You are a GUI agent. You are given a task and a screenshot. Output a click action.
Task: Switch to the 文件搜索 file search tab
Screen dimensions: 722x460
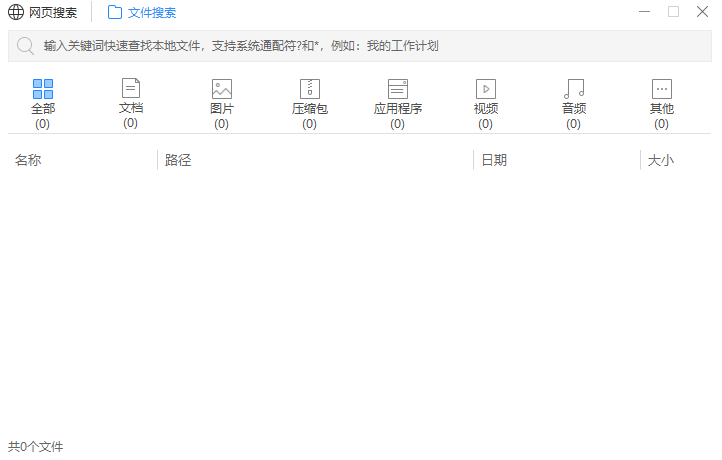(152, 13)
